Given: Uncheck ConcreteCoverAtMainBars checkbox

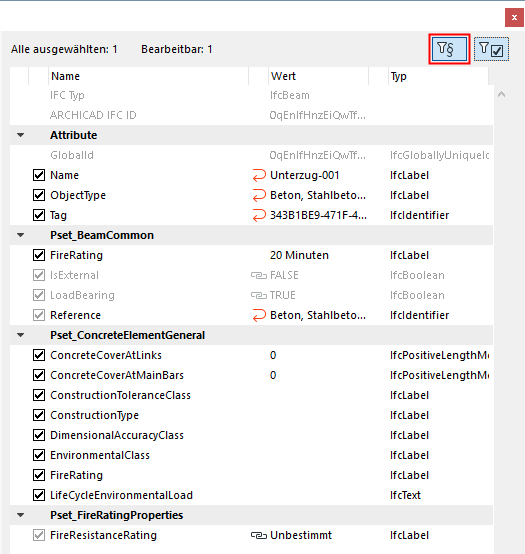Looking at the screenshot, I should tap(39, 375).
